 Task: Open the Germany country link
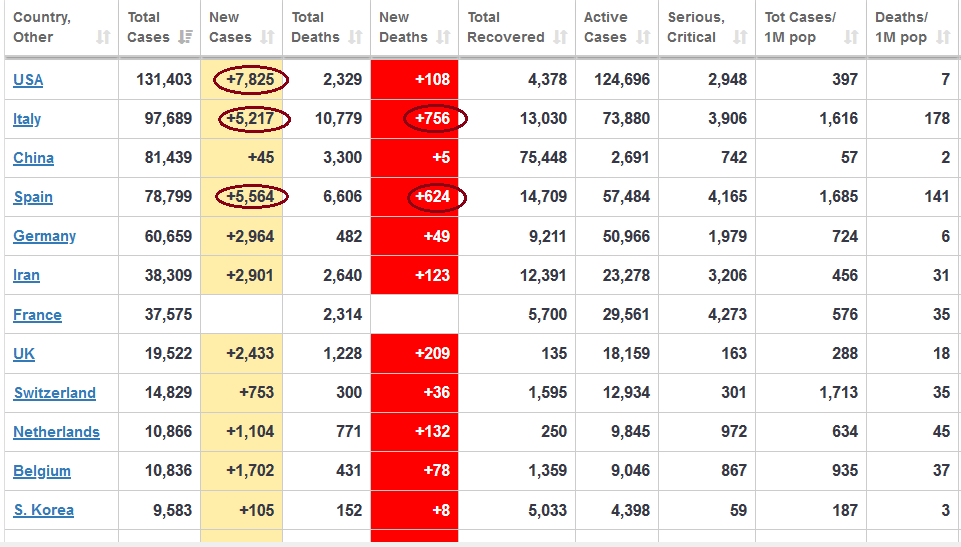[x=45, y=236]
